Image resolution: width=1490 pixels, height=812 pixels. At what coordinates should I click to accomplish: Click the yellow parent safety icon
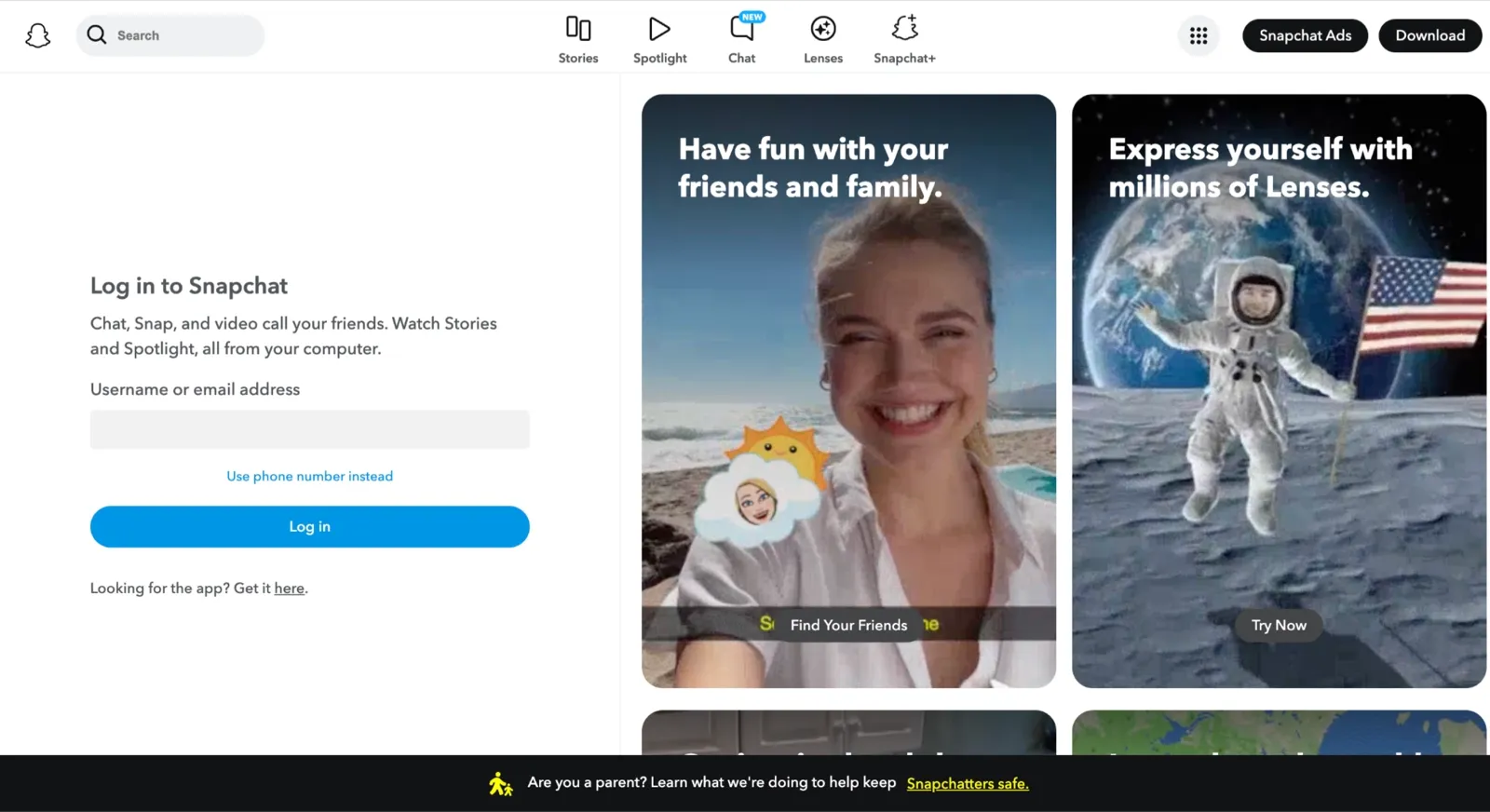click(x=500, y=784)
